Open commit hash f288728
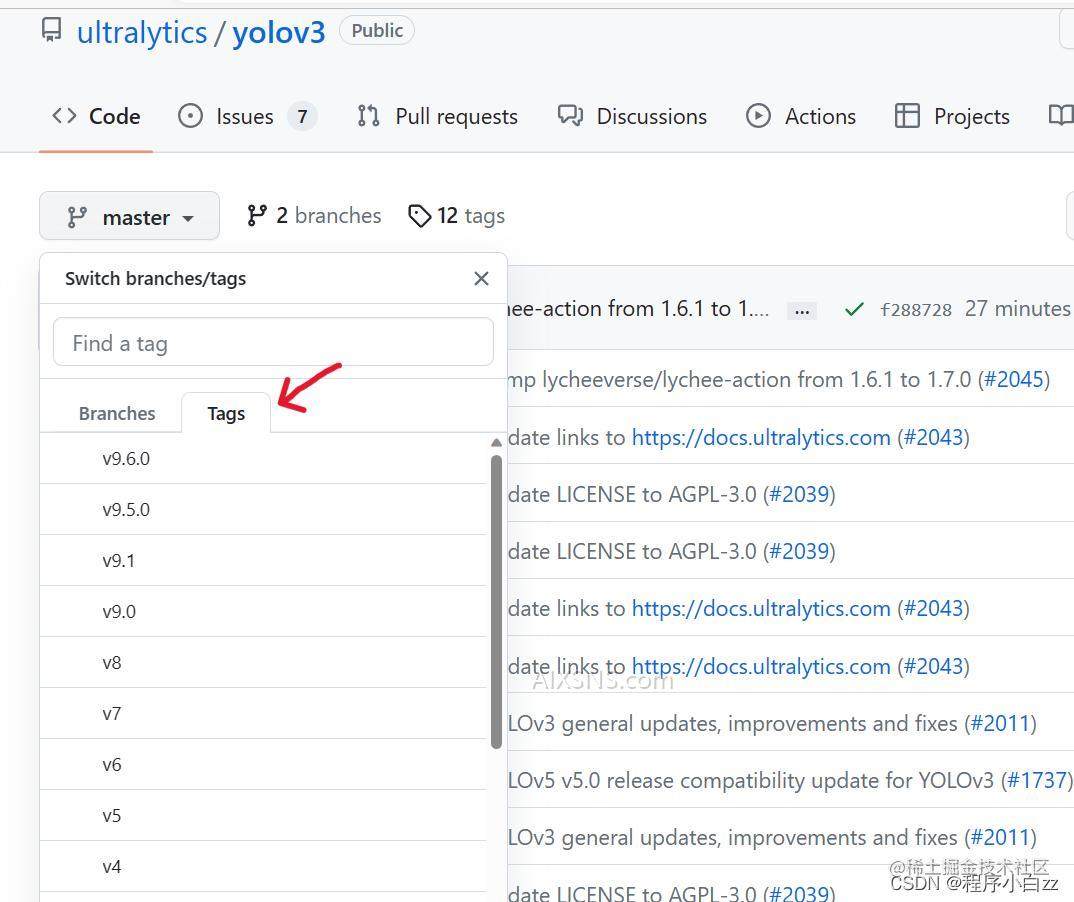 915,310
